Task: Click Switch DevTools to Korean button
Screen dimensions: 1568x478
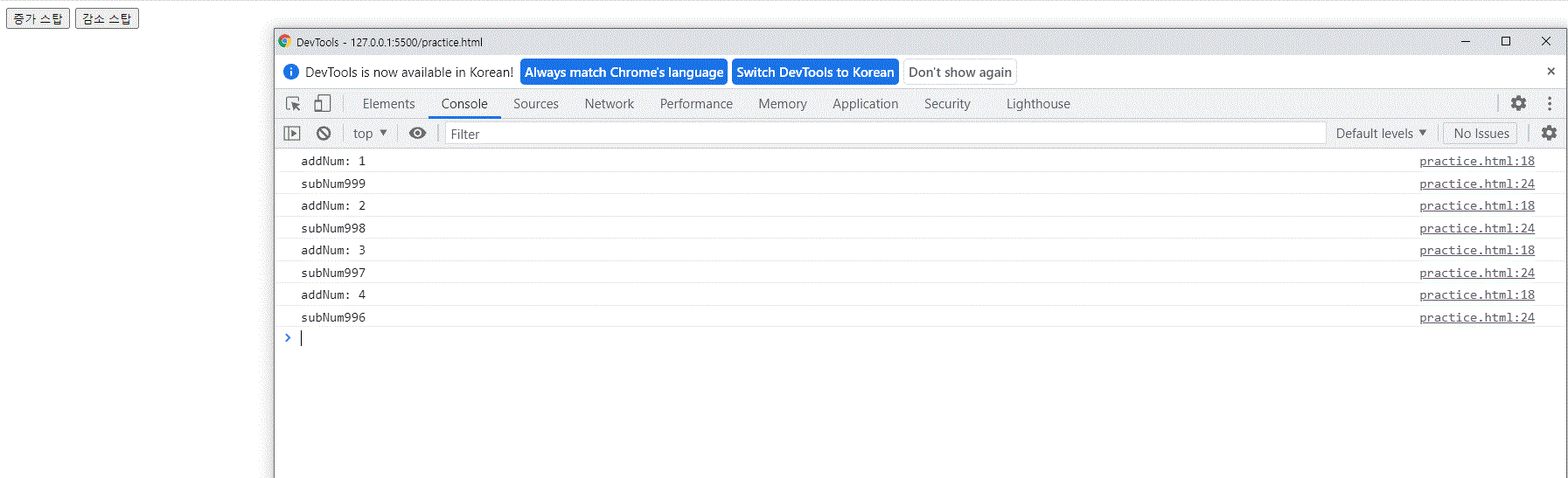Action: [x=815, y=73]
